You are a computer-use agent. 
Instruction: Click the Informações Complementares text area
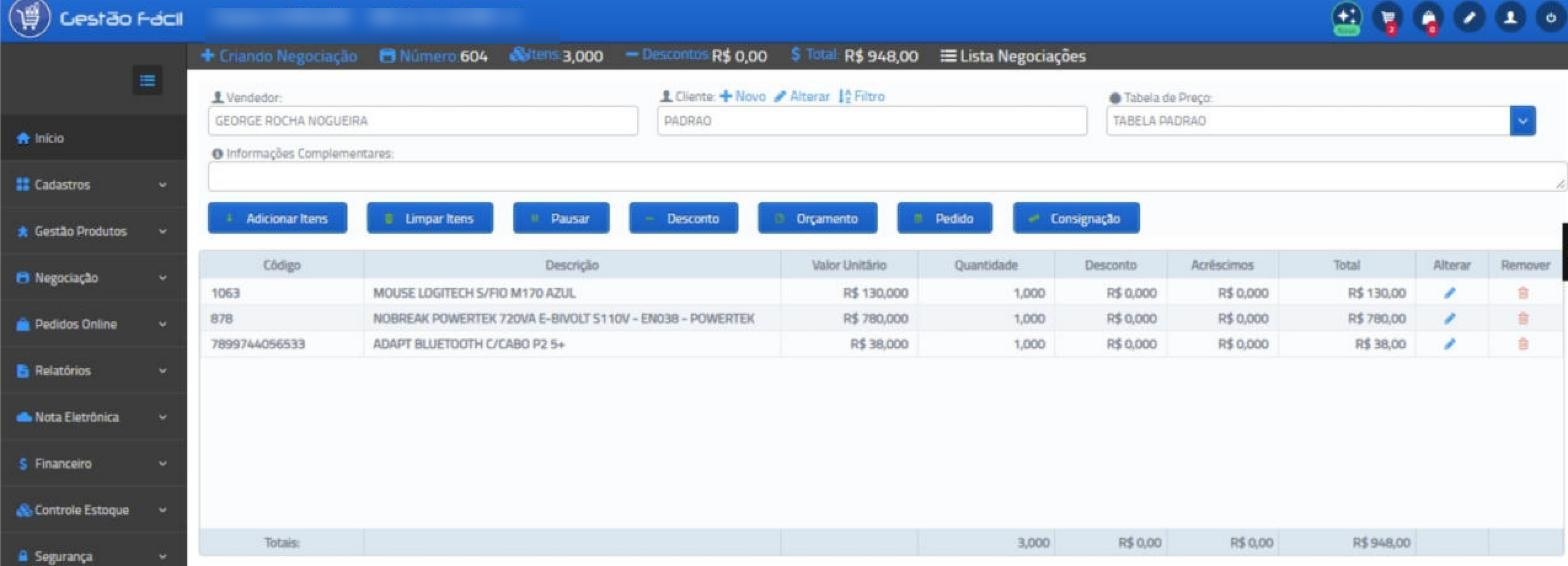[887, 176]
